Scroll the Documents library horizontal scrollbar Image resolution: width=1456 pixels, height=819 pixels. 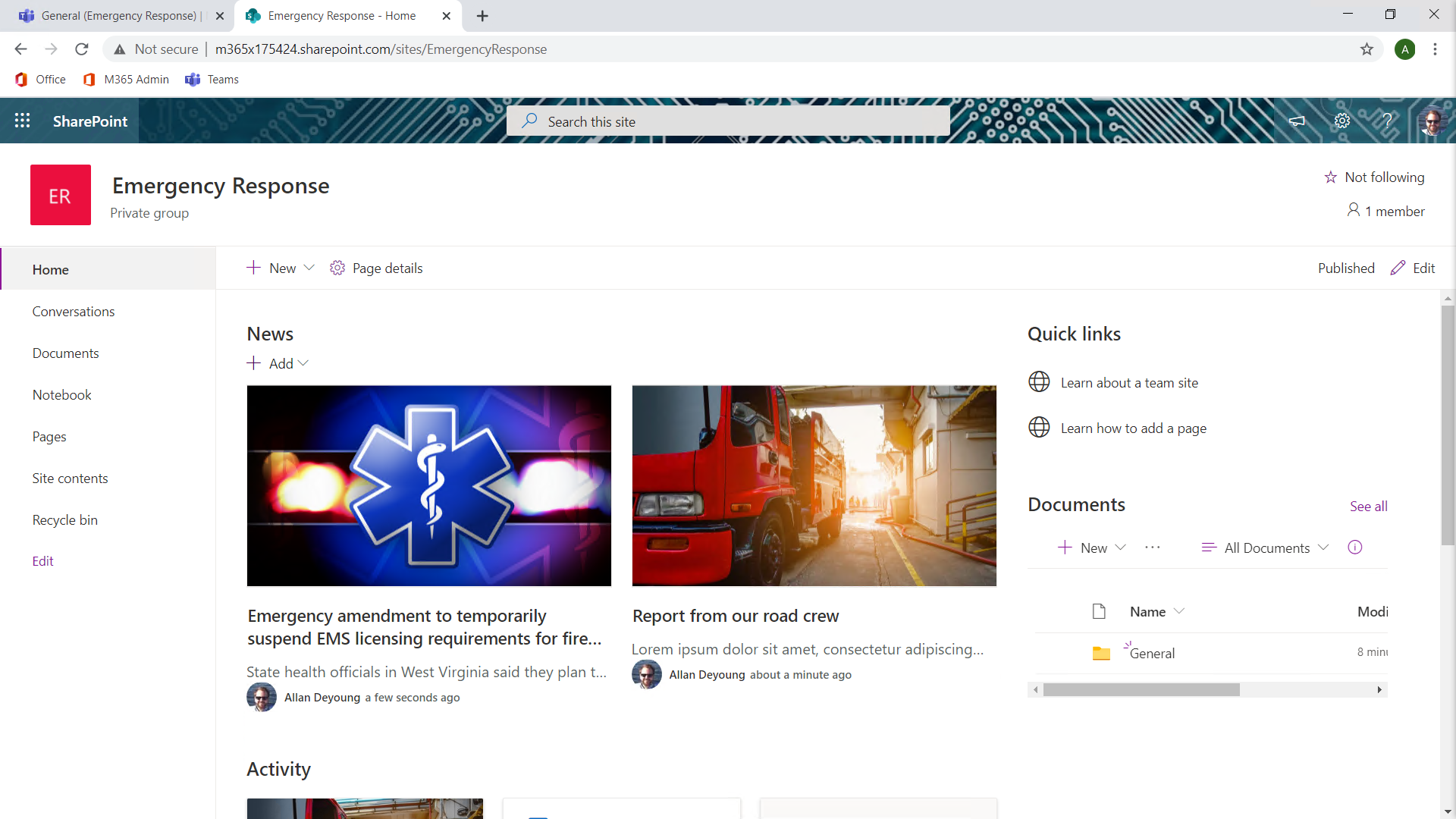(x=1141, y=689)
